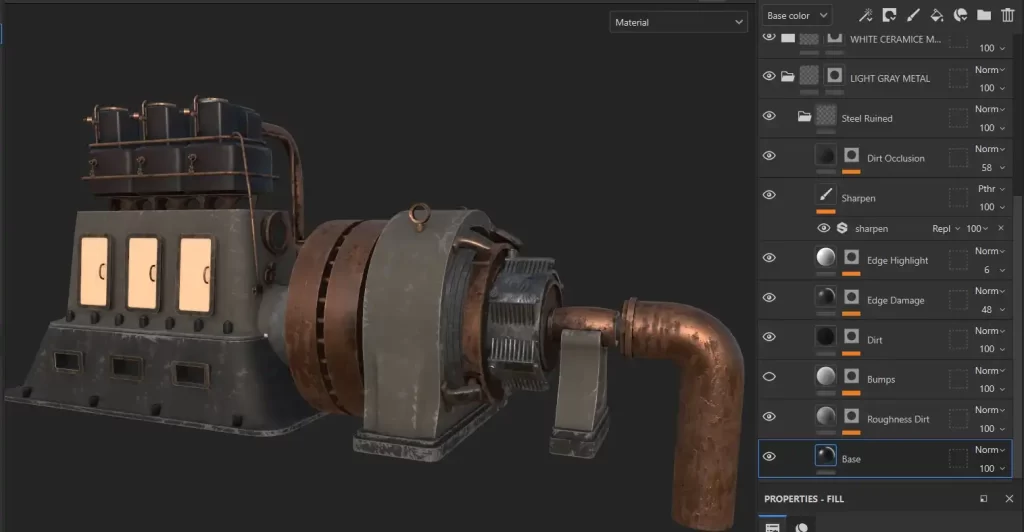Image resolution: width=1024 pixels, height=532 pixels.
Task: Select the LIGHT GRAY METAL folder layer
Action: (x=889, y=78)
